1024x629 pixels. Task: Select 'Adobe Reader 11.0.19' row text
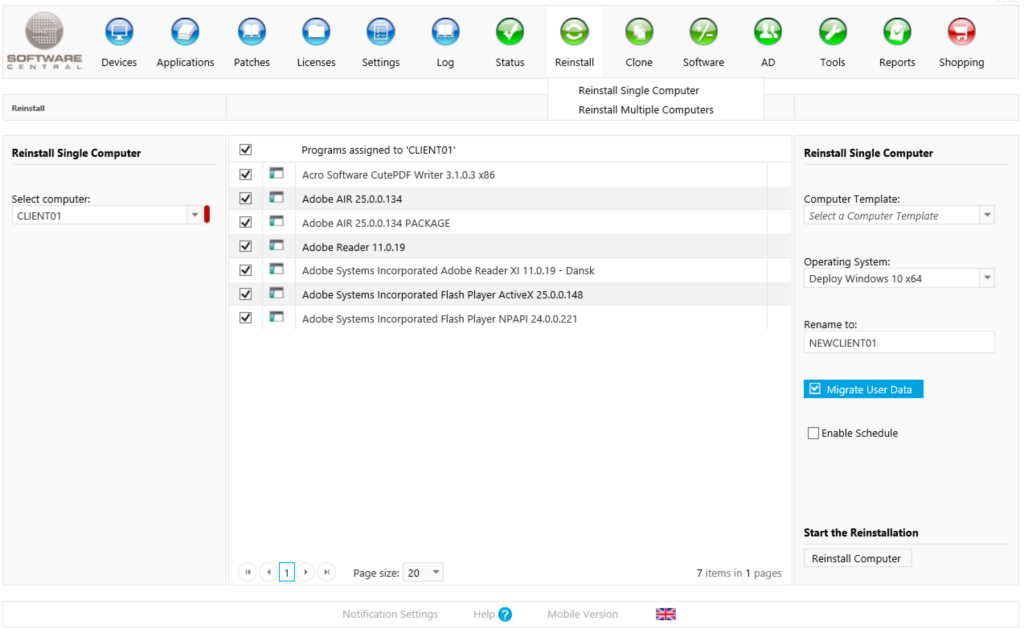pyautogui.click(x=353, y=247)
